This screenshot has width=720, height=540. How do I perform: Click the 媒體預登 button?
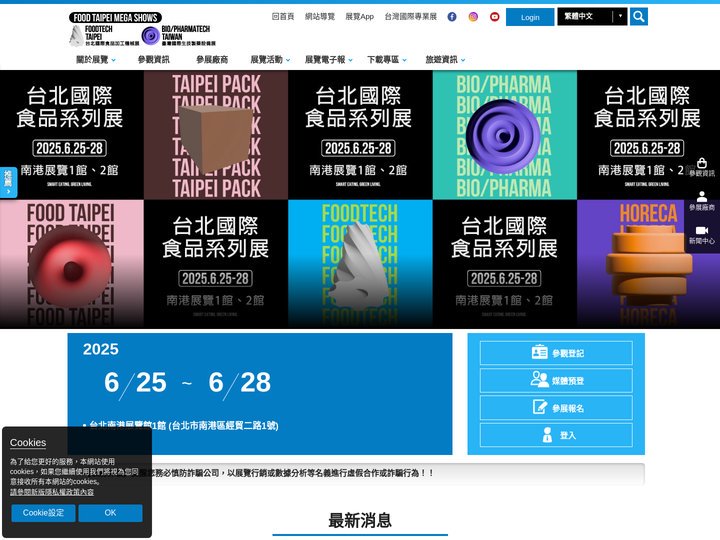coord(556,380)
